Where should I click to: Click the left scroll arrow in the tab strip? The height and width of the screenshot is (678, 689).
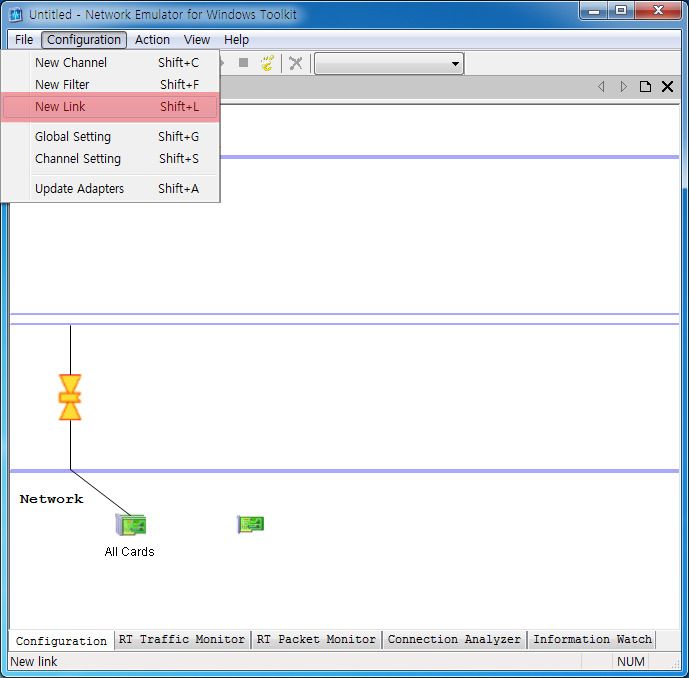(x=602, y=87)
